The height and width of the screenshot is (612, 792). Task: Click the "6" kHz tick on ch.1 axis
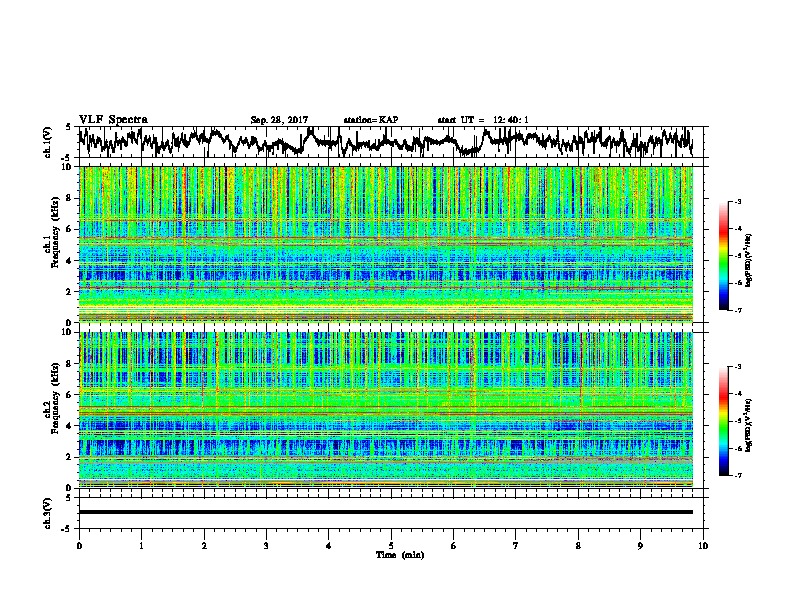click(70, 229)
